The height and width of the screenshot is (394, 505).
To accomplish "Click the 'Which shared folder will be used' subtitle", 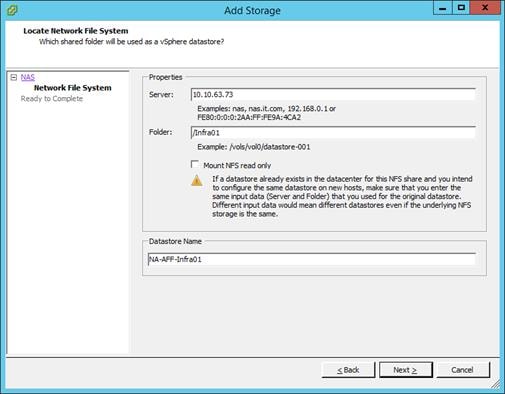I will pos(132,42).
